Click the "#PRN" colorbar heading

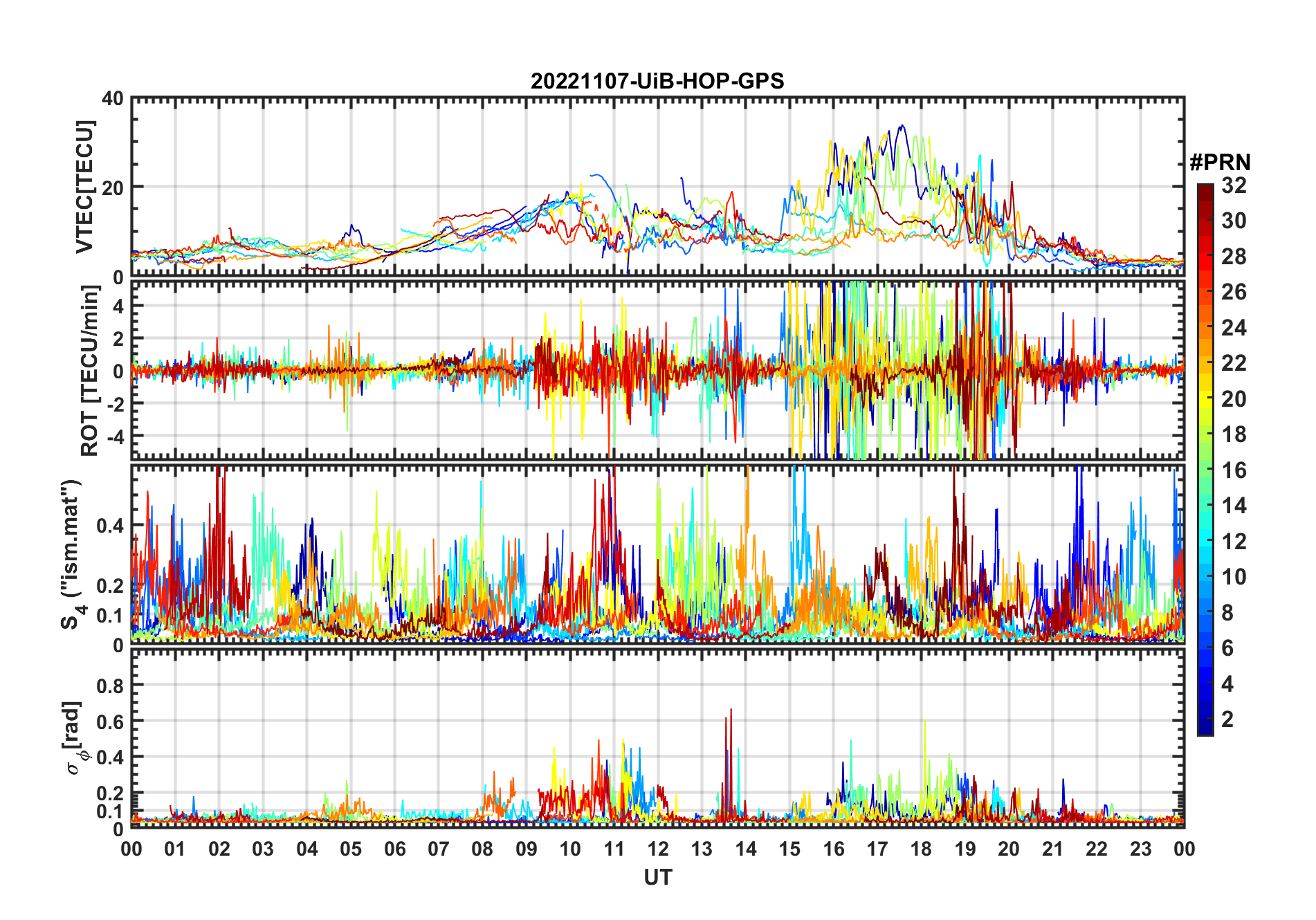(x=1220, y=162)
